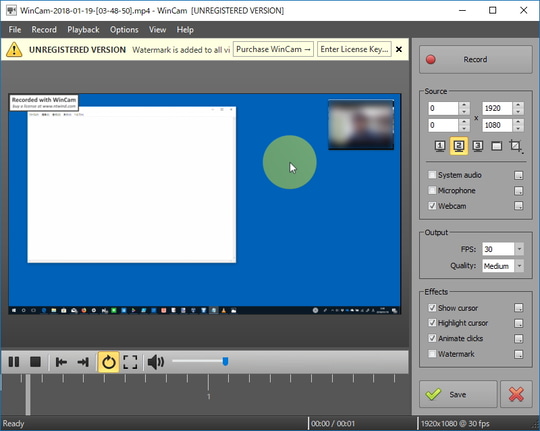
Task: Open the Options menu
Action: [124, 30]
